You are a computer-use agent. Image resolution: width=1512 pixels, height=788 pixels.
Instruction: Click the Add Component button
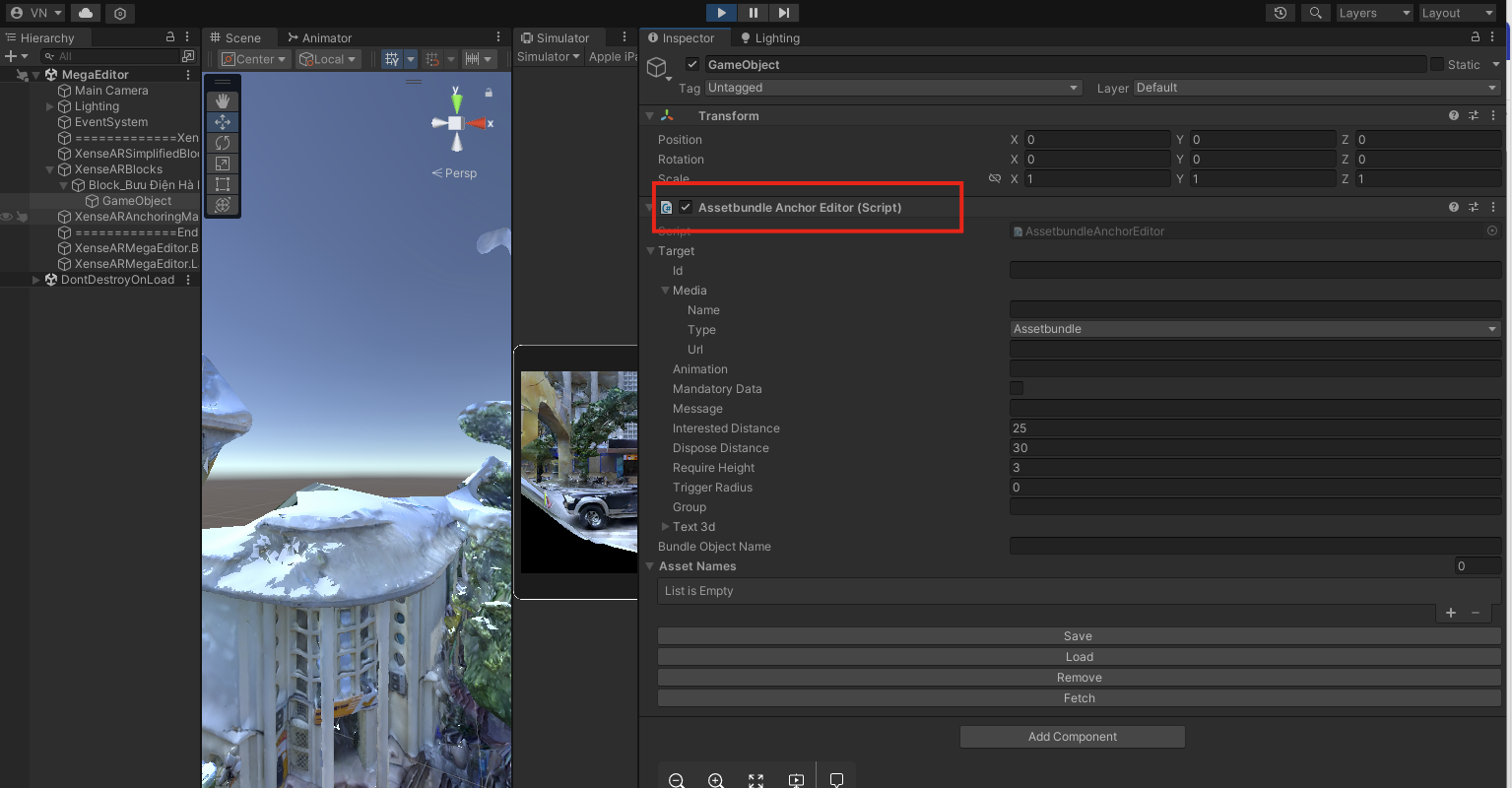pyautogui.click(x=1072, y=737)
